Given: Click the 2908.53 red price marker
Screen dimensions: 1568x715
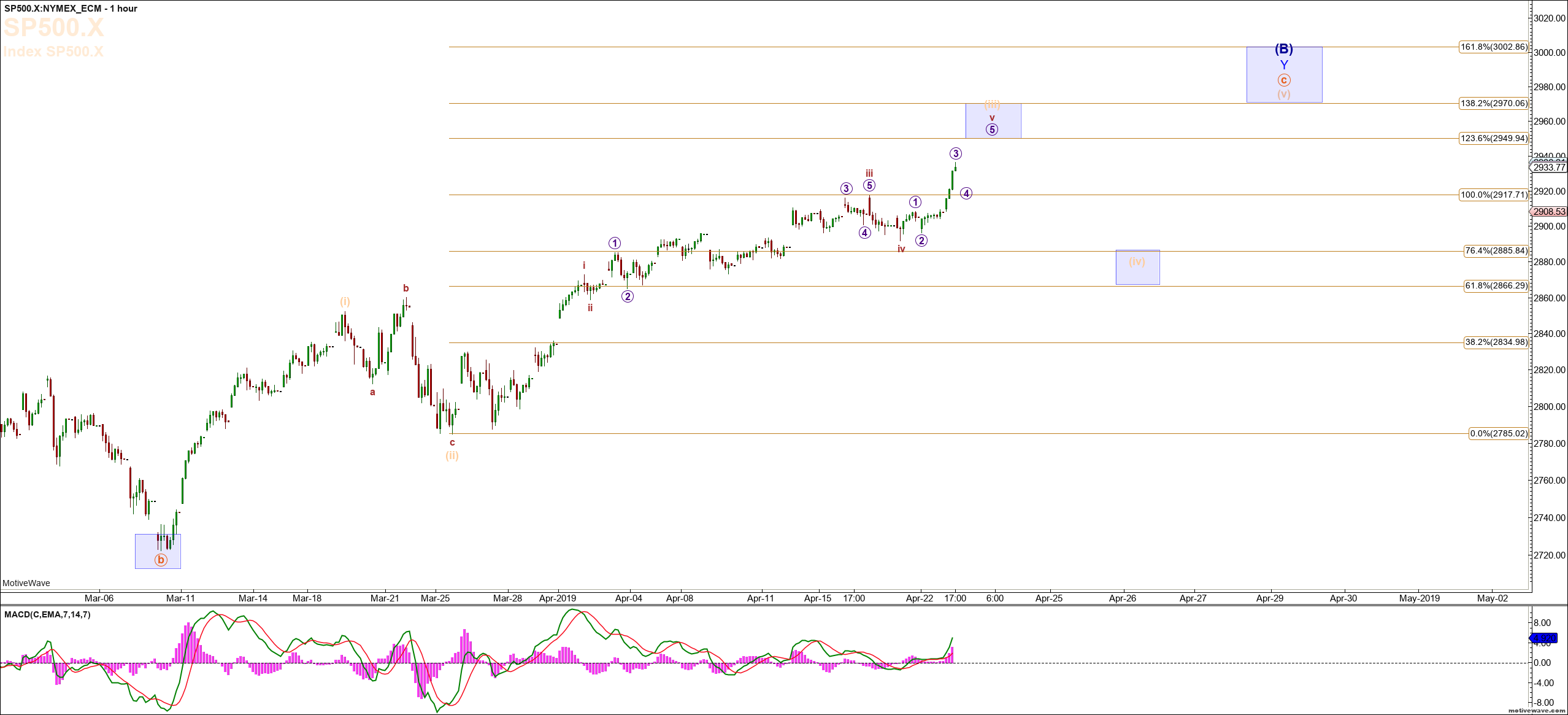Looking at the screenshot, I should 1549,211.
